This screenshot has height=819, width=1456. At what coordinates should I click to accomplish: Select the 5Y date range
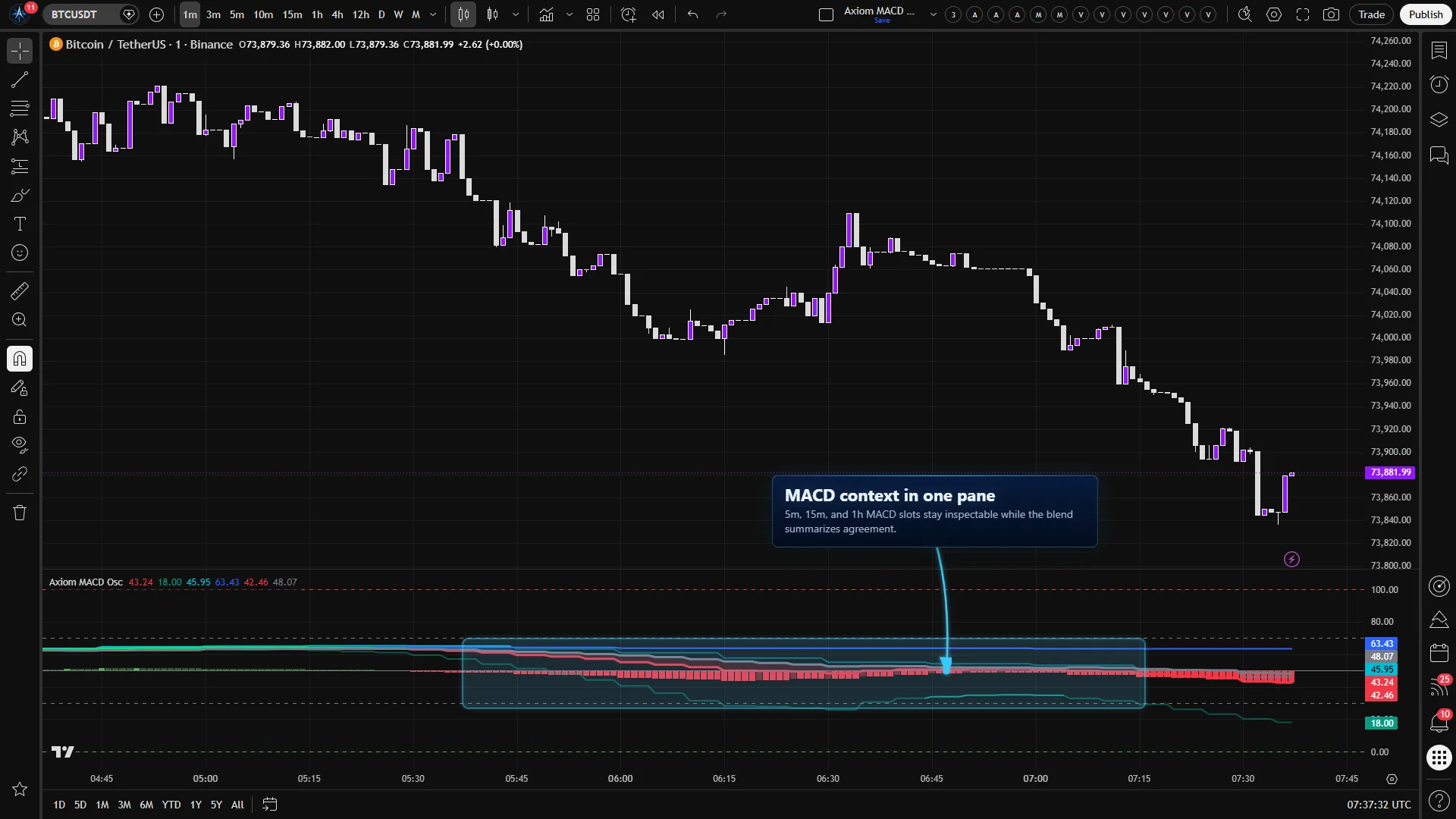click(x=216, y=805)
